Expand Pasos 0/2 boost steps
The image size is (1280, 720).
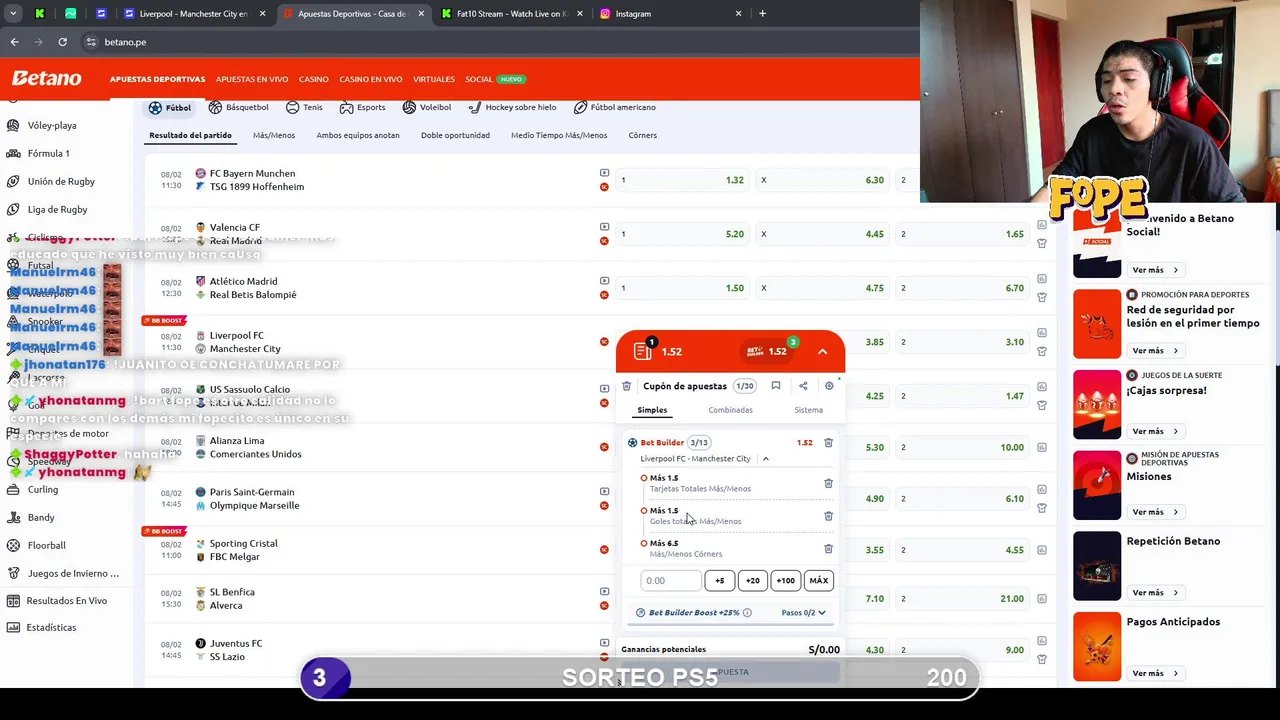[x=804, y=612]
